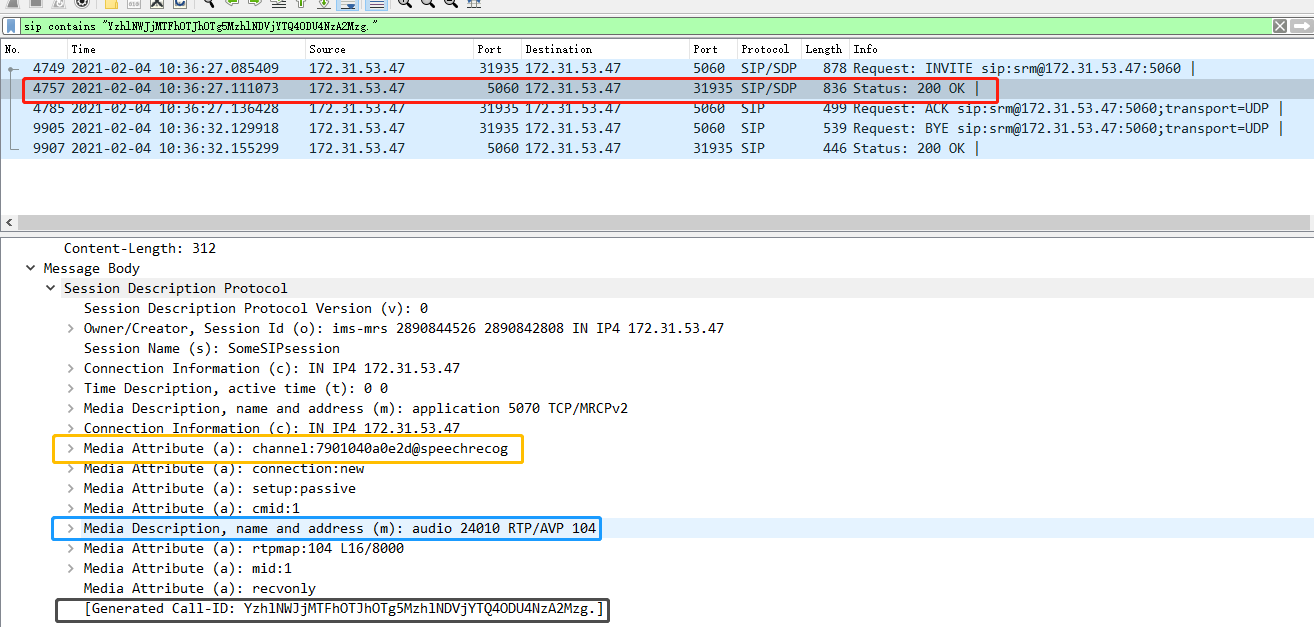Select packet 9905 BYE request row
This screenshot has height=627, width=1314.
coord(656,128)
